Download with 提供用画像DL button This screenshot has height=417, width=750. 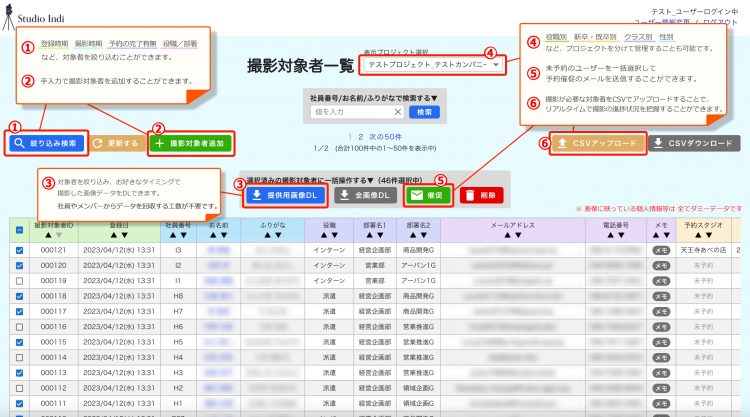[x=286, y=195]
